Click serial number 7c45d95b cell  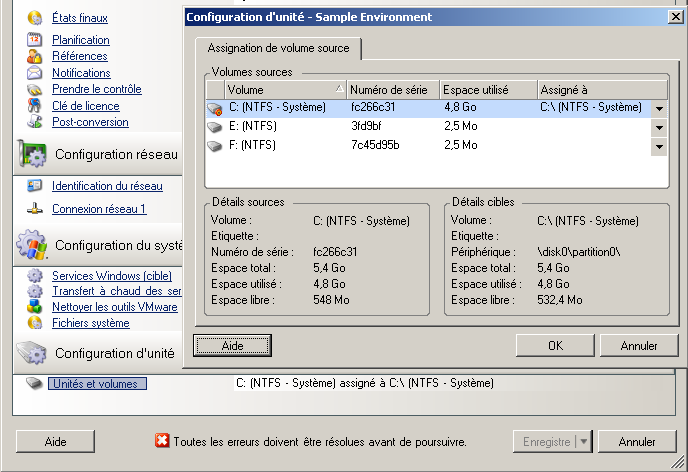(375, 145)
